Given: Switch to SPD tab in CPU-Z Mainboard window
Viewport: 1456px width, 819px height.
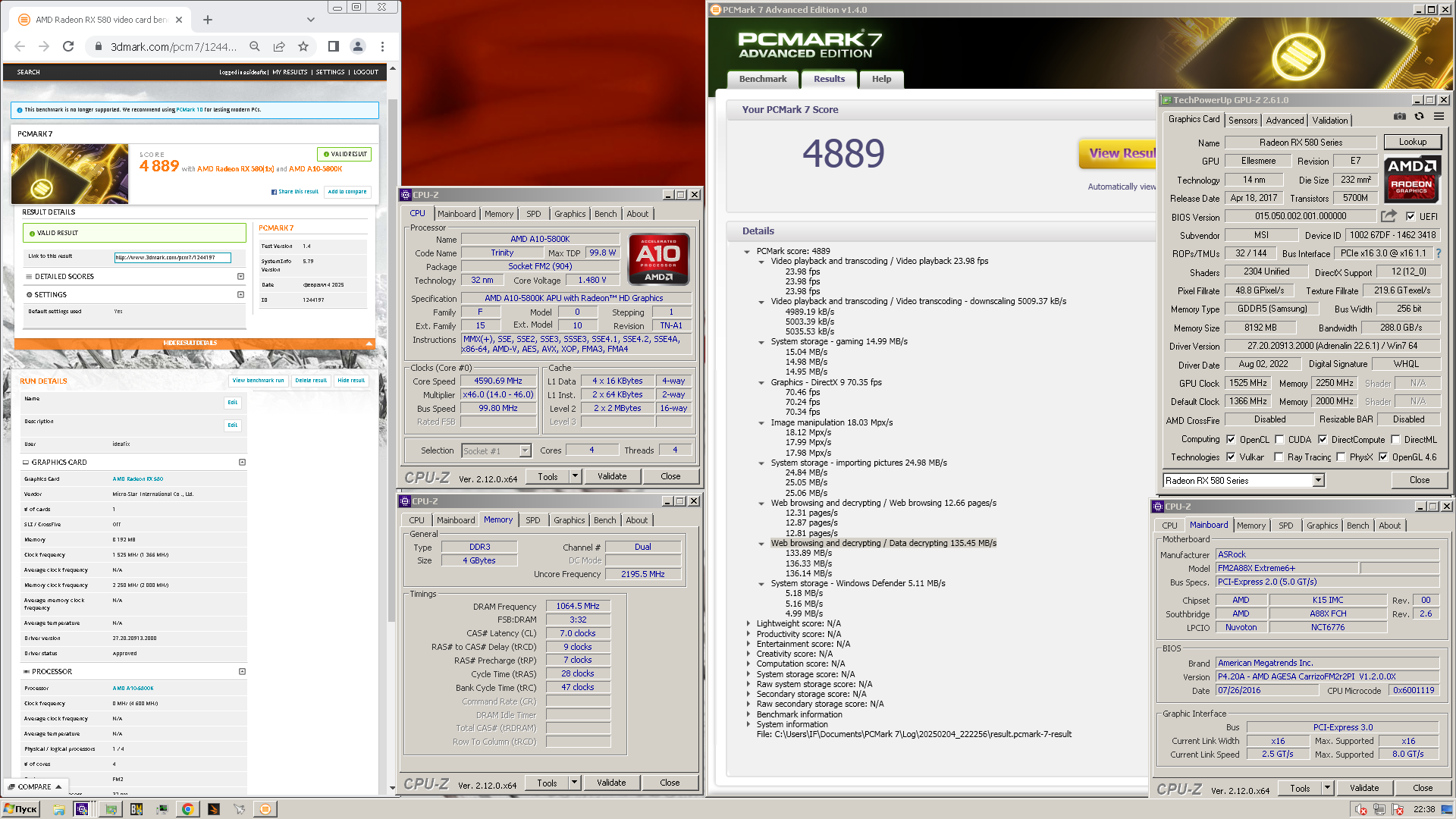Looking at the screenshot, I should [x=1285, y=526].
